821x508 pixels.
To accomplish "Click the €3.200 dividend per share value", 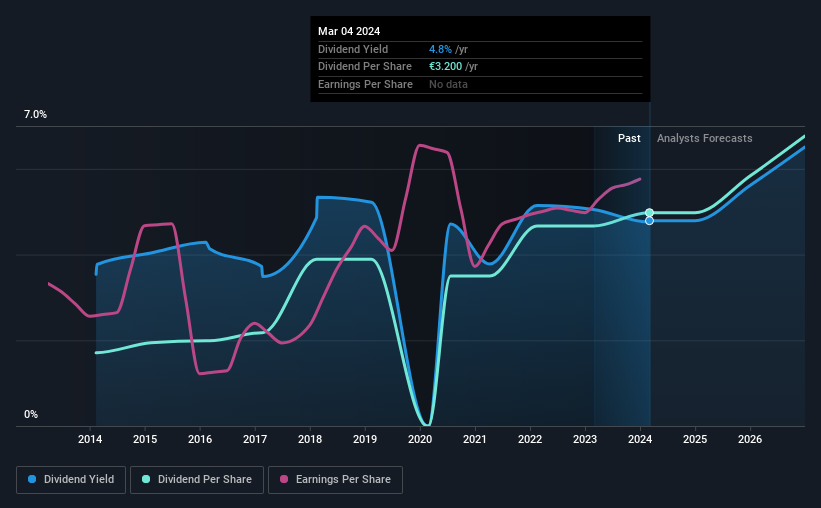I will 446,67.
